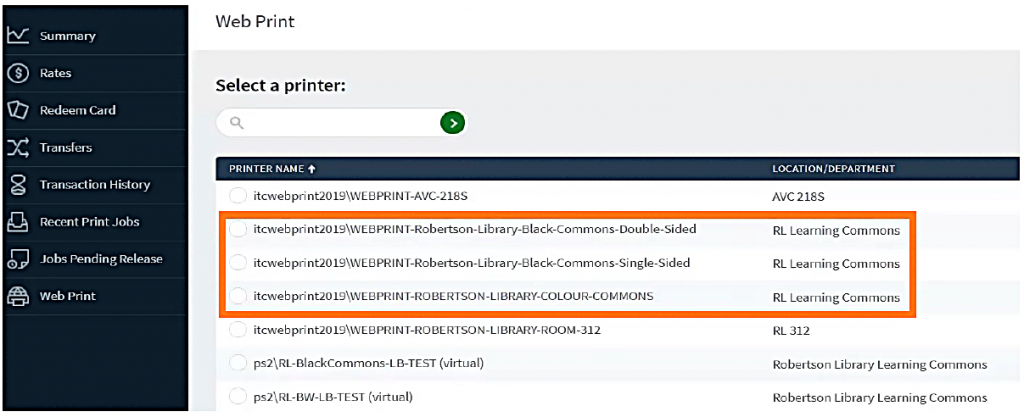The height and width of the screenshot is (417, 1024).
Task: Open Transaction History menu item
Action: point(94,185)
